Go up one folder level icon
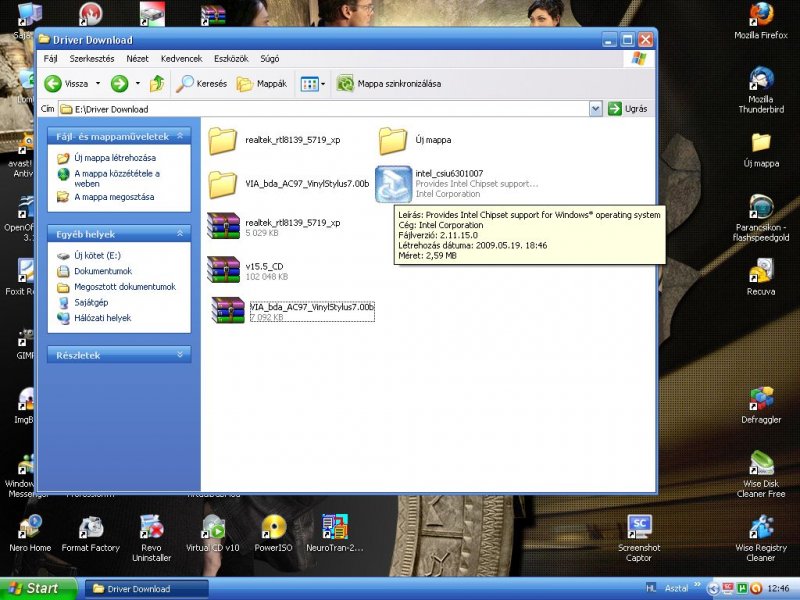The height and width of the screenshot is (600, 800). [x=157, y=84]
